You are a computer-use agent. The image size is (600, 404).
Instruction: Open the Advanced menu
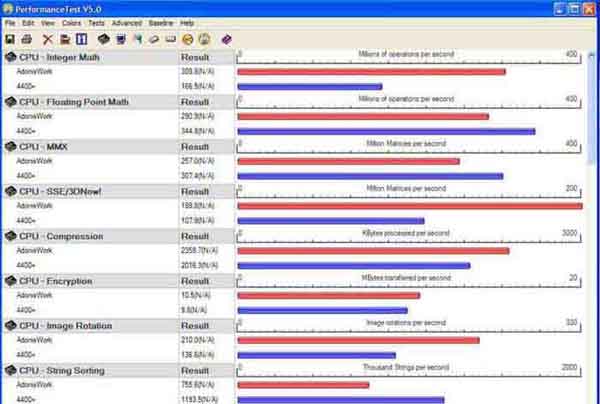[x=127, y=23]
